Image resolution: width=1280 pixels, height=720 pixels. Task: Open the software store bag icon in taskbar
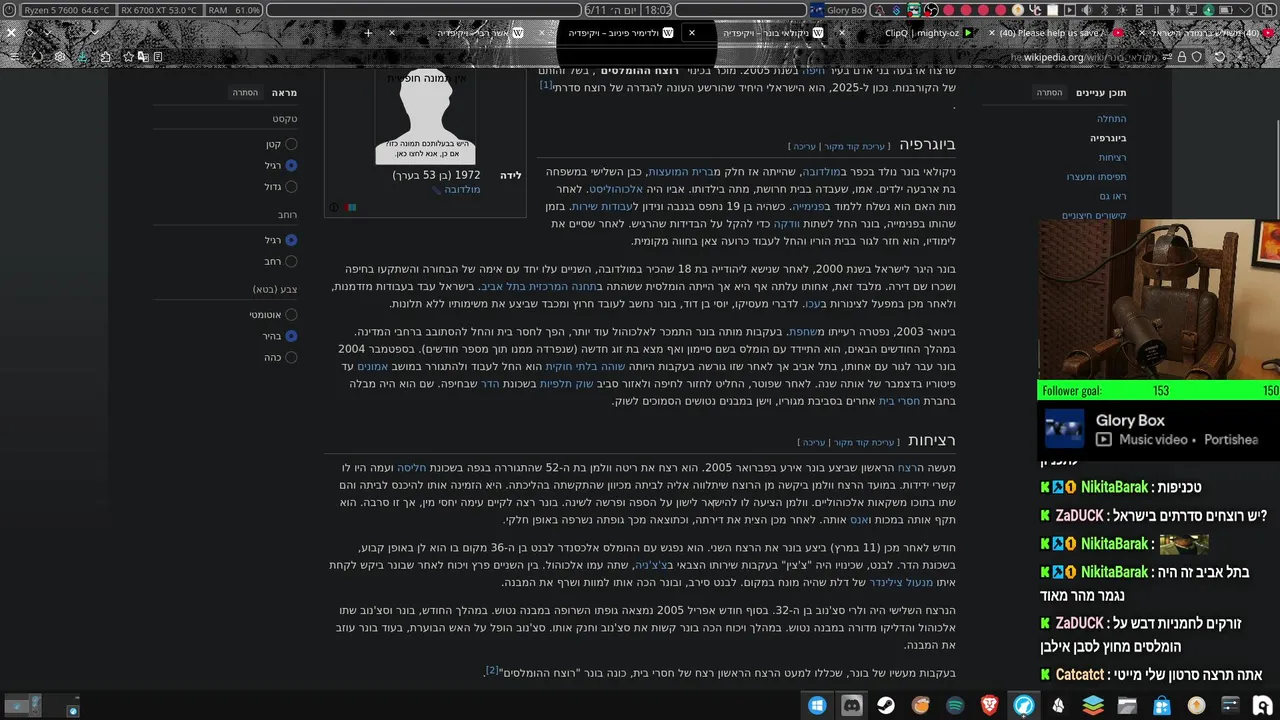coord(1162,705)
